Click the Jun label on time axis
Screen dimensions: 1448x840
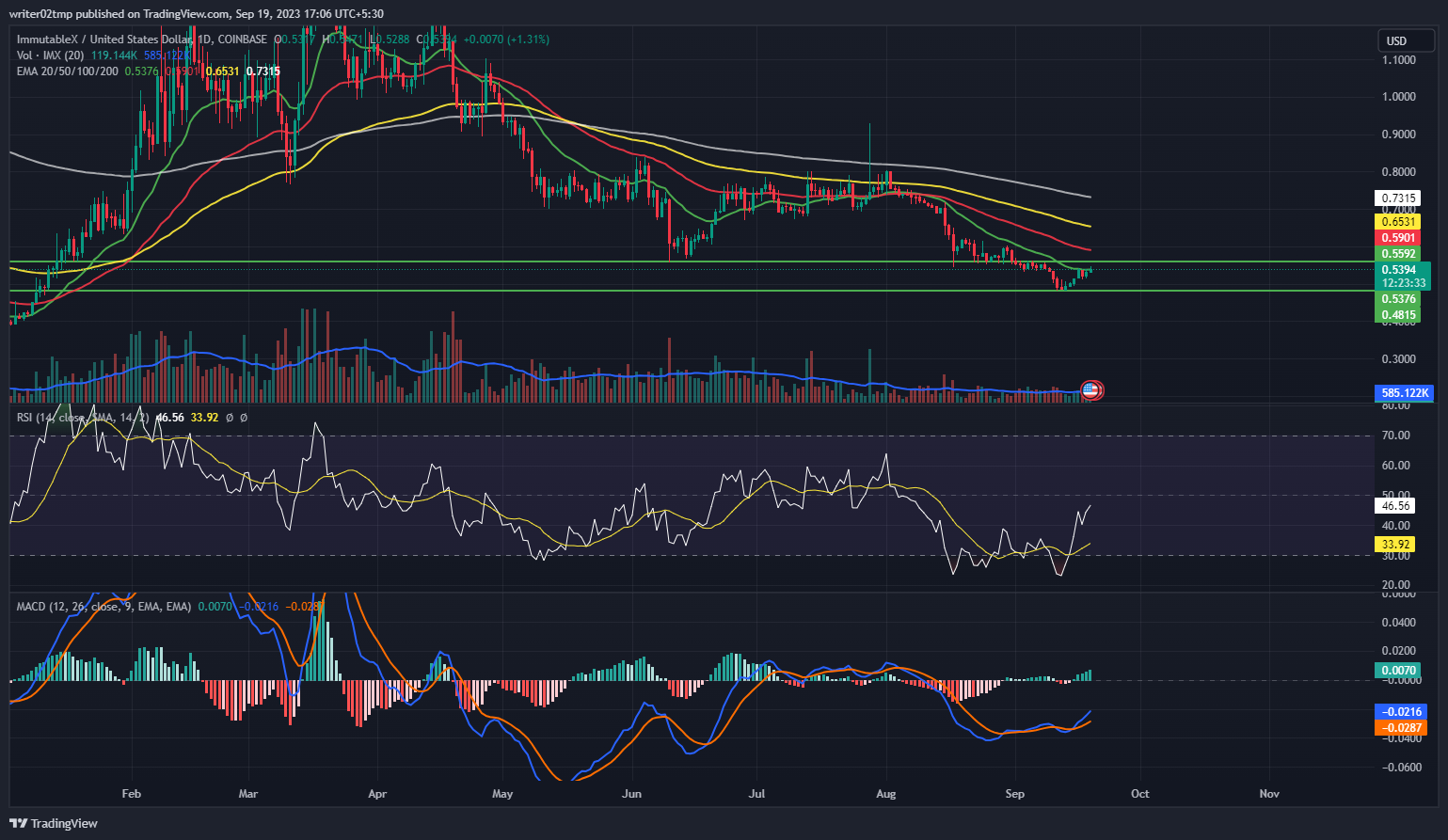631,794
